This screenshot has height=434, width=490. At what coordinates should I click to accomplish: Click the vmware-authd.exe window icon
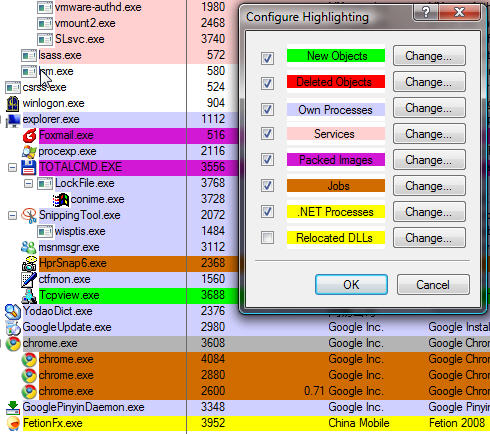[45, 8]
